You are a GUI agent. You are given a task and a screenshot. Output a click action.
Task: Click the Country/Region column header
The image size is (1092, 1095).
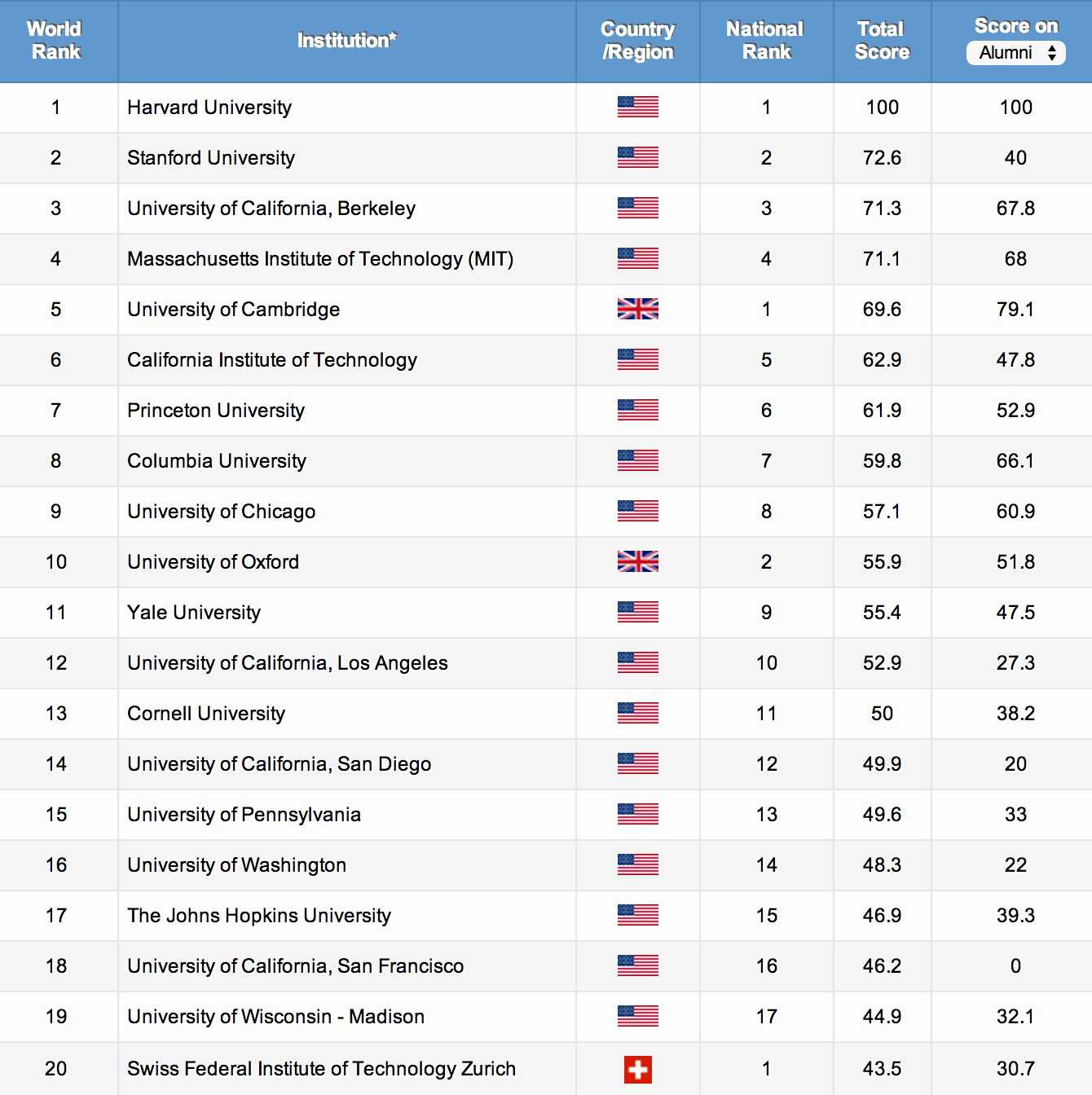coord(638,40)
